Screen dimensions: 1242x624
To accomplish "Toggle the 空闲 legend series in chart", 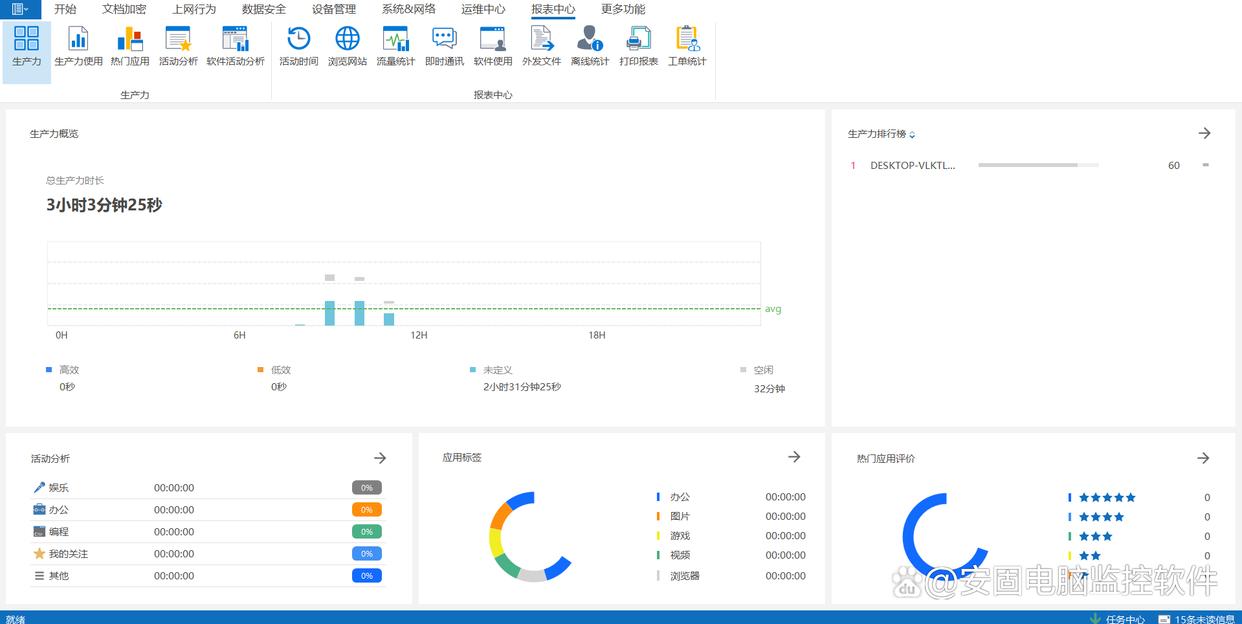I will pyautogui.click(x=762, y=370).
